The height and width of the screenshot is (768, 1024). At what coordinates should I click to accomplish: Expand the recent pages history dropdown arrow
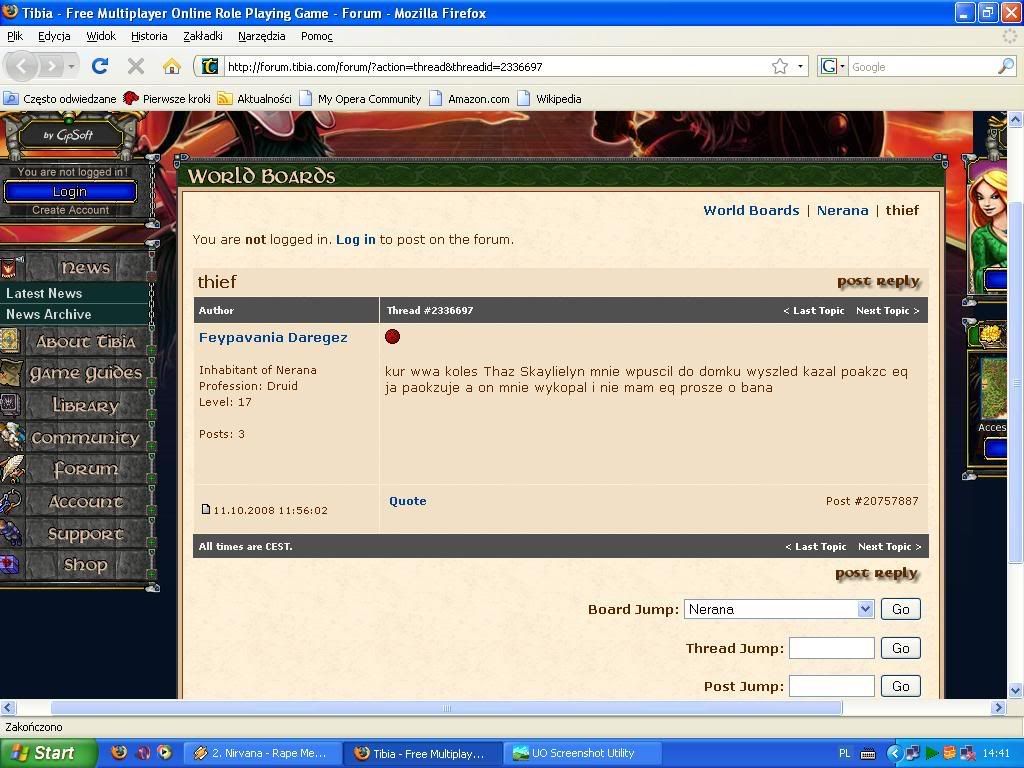coord(71,67)
